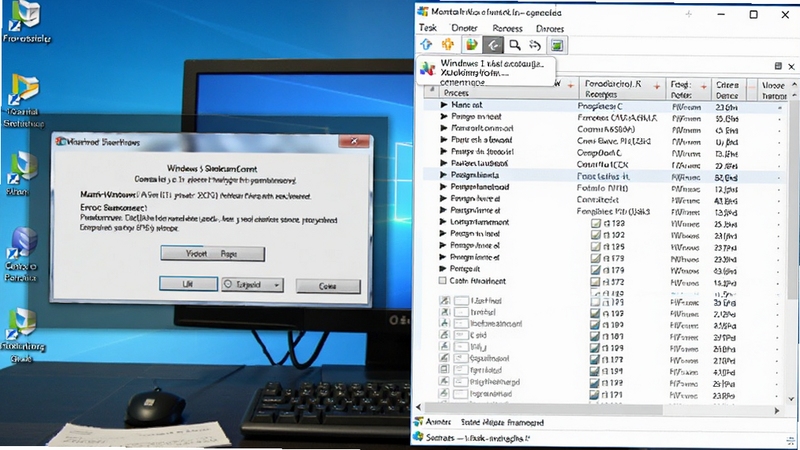Expand the Longmtamemont row
Viewport: 800px width, 450px height.
[x=444, y=222]
